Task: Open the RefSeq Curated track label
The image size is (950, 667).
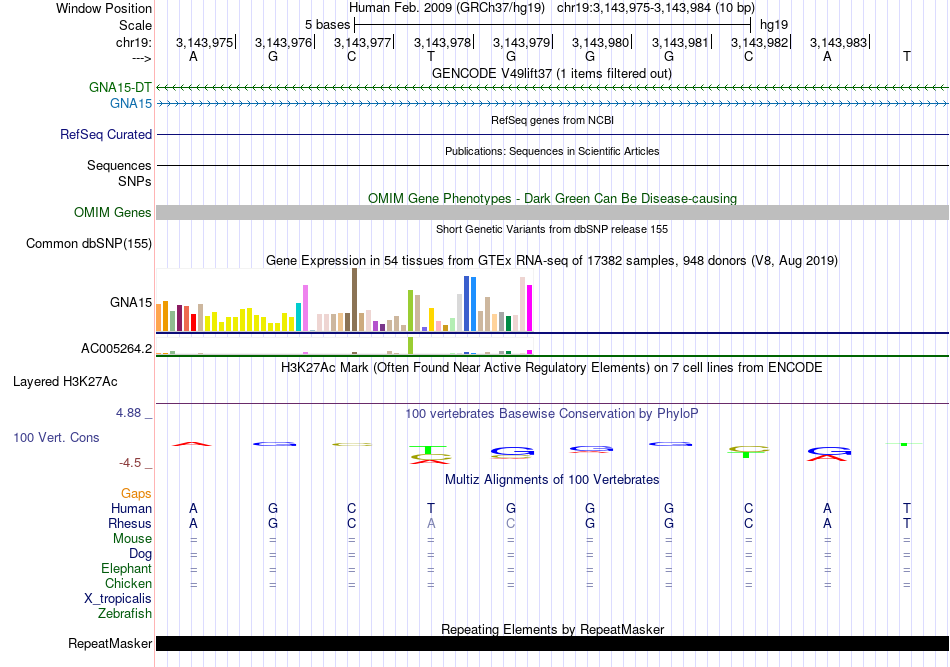Action: click(106, 134)
